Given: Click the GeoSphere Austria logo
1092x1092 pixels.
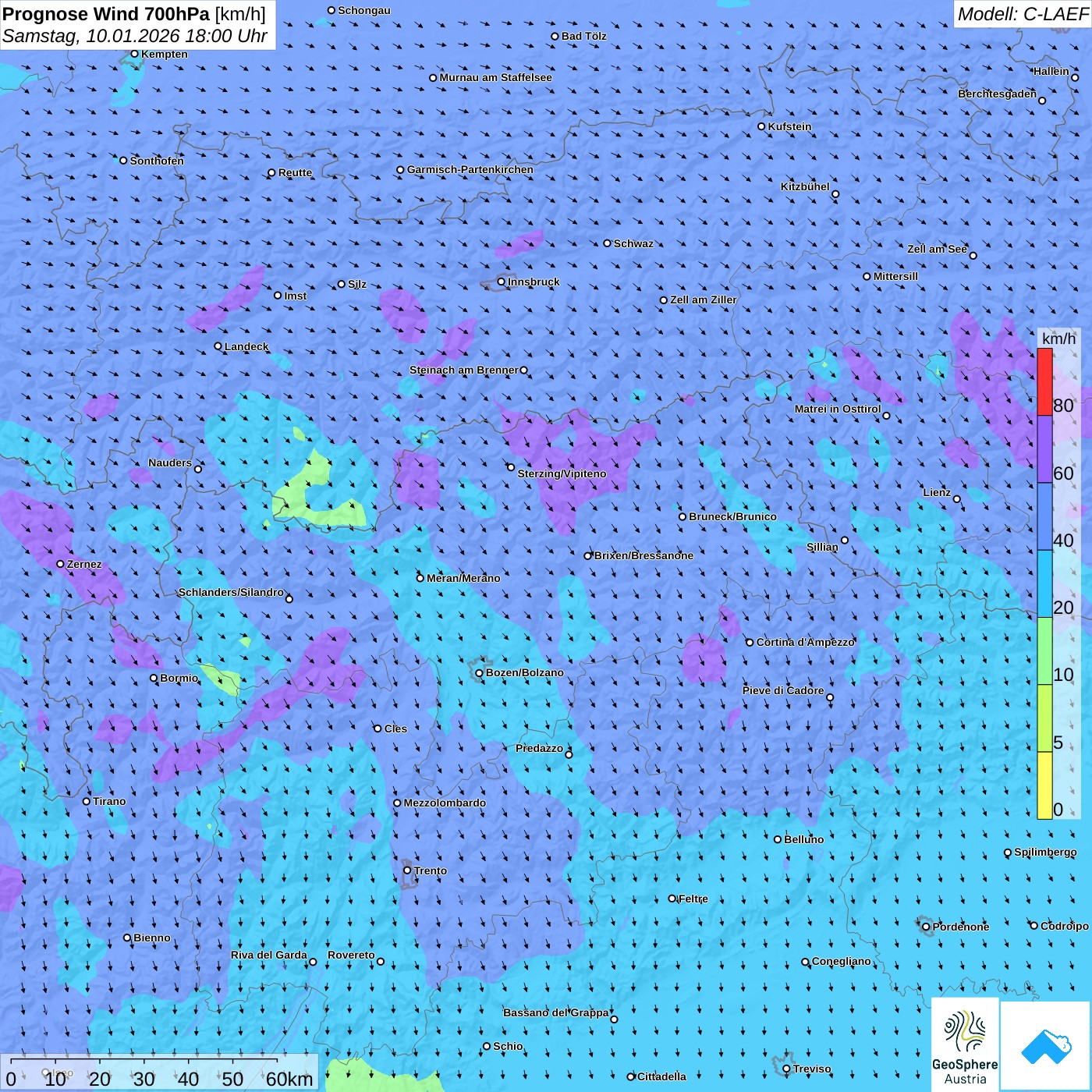Looking at the screenshot, I should click(x=965, y=1045).
